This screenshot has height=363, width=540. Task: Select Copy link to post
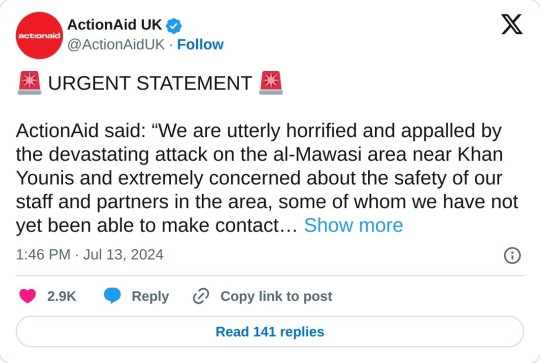pos(276,296)
